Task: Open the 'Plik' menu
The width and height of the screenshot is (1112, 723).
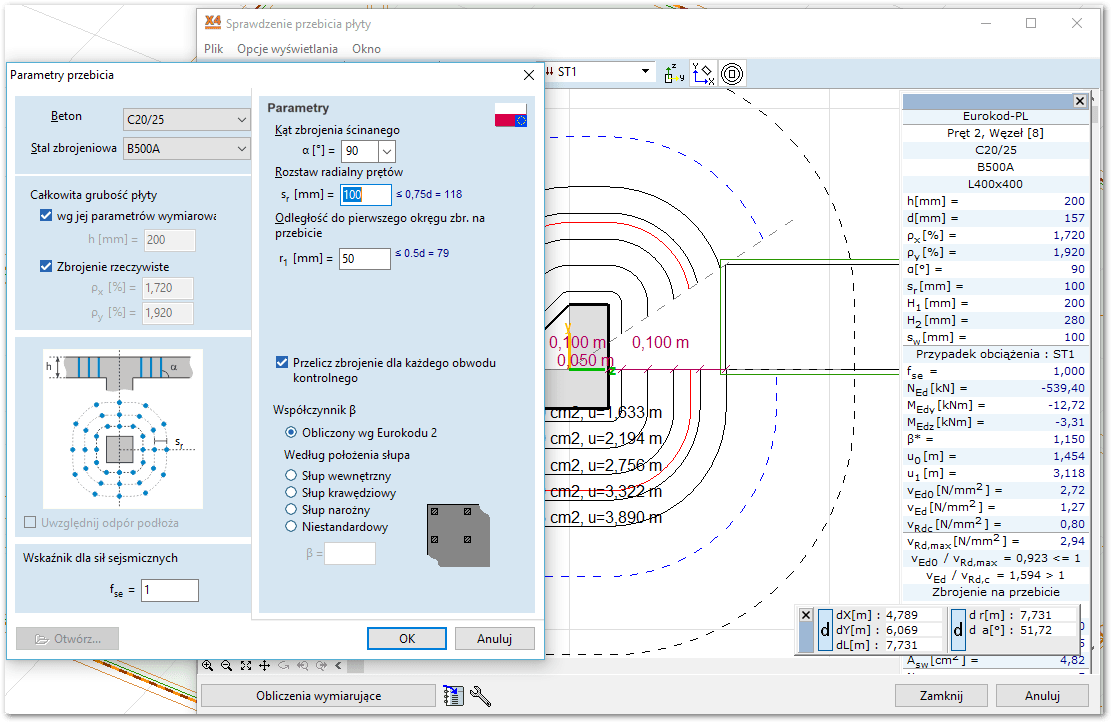Action: click(214, 49)
